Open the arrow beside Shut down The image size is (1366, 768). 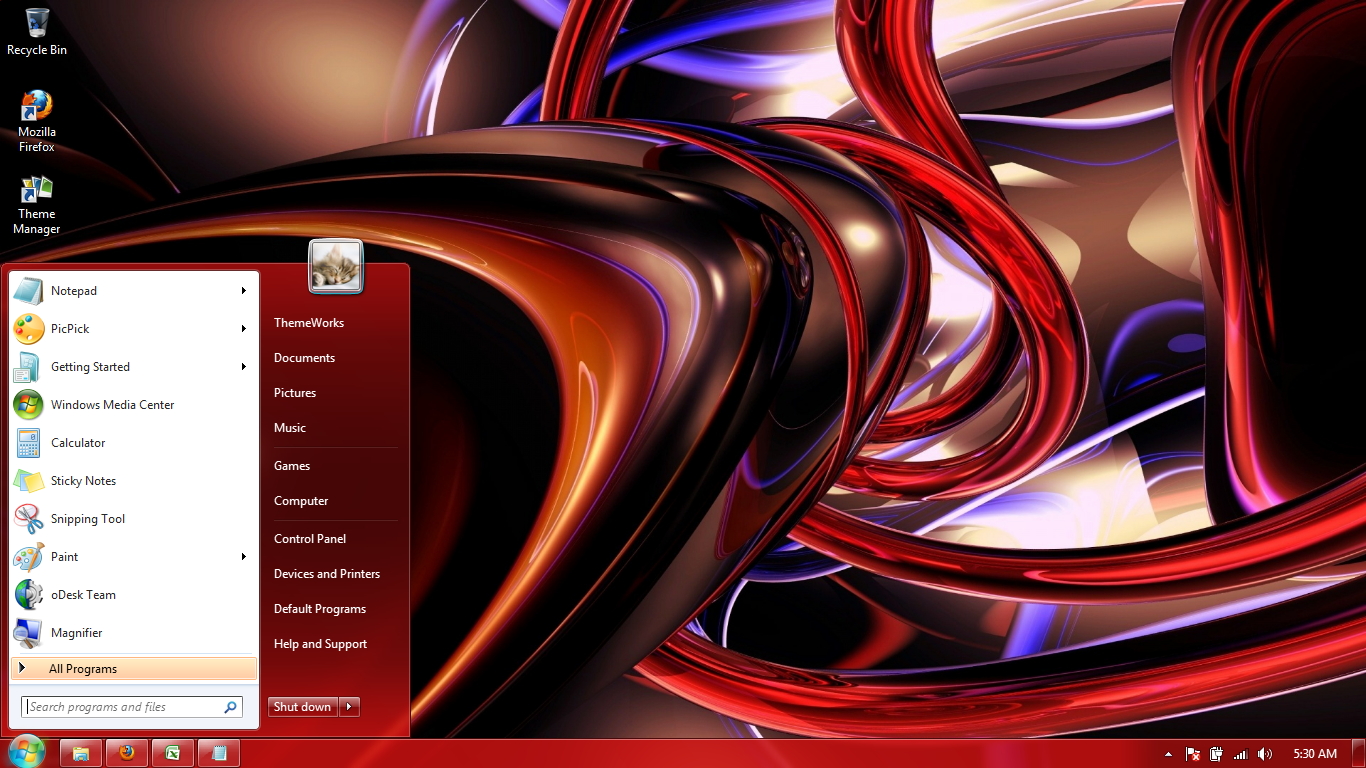click(x=349, y=707)
